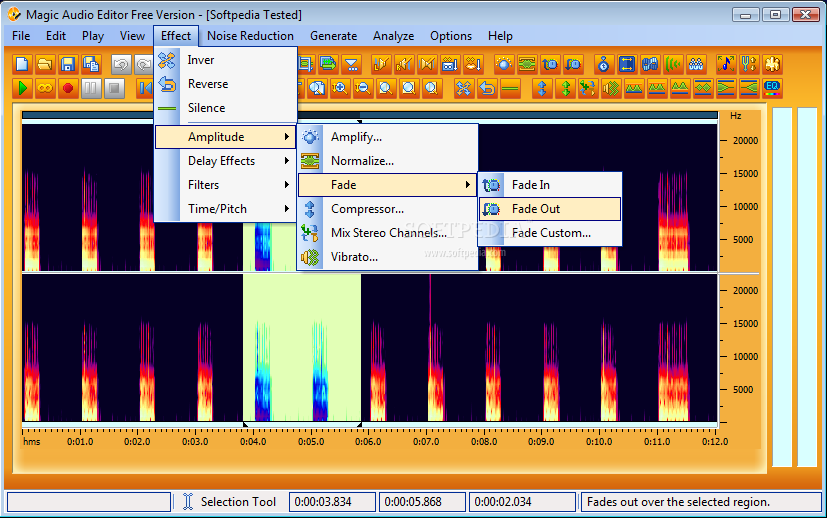827x518 pixels.
Task: Open the File menu
Action: tap(21, 36)
